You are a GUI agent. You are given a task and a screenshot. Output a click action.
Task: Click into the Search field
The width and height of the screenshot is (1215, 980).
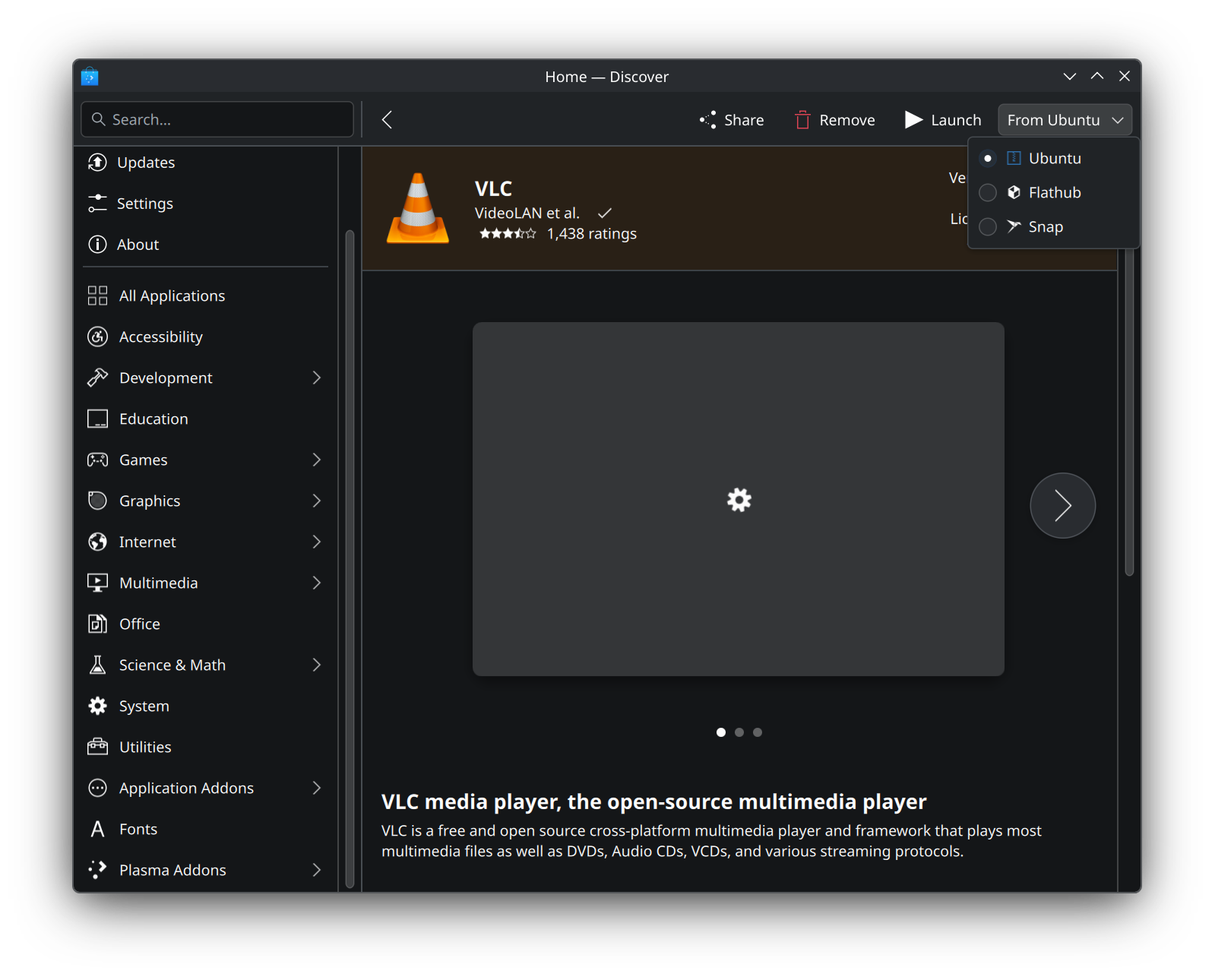tap(217, 119)
